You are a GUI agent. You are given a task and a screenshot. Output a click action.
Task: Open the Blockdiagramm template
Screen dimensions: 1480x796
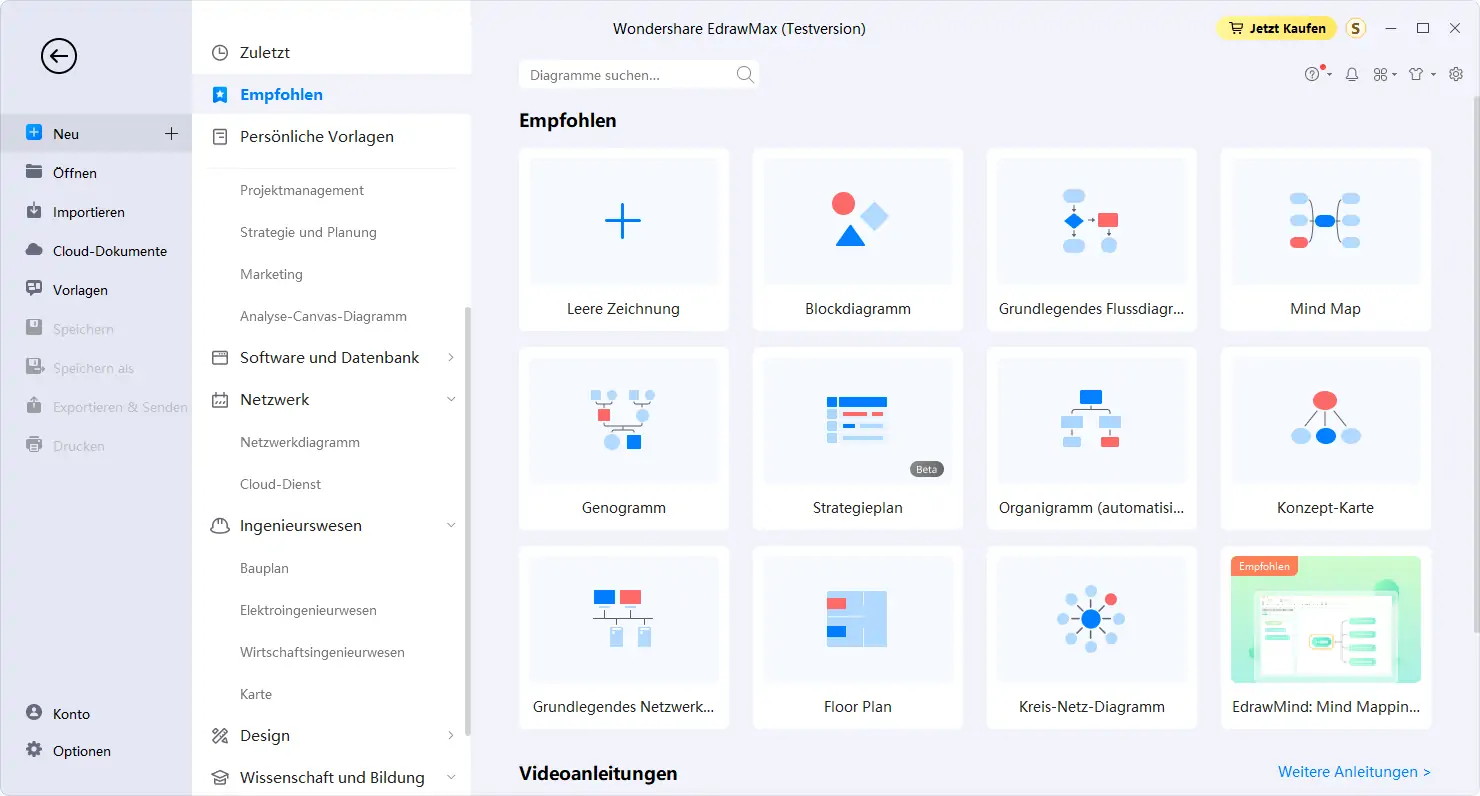tap(858, 240)
